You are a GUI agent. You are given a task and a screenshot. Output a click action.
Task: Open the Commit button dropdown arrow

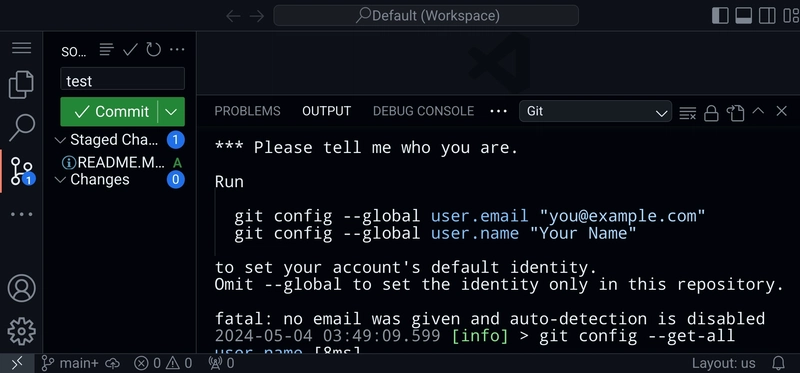(x=171, y=112)
